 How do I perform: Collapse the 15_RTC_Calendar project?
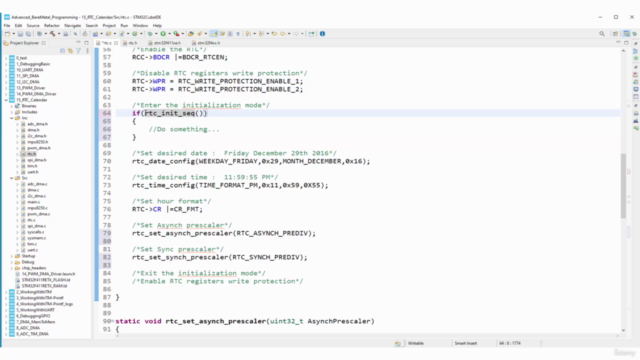(x=6, y=100)
